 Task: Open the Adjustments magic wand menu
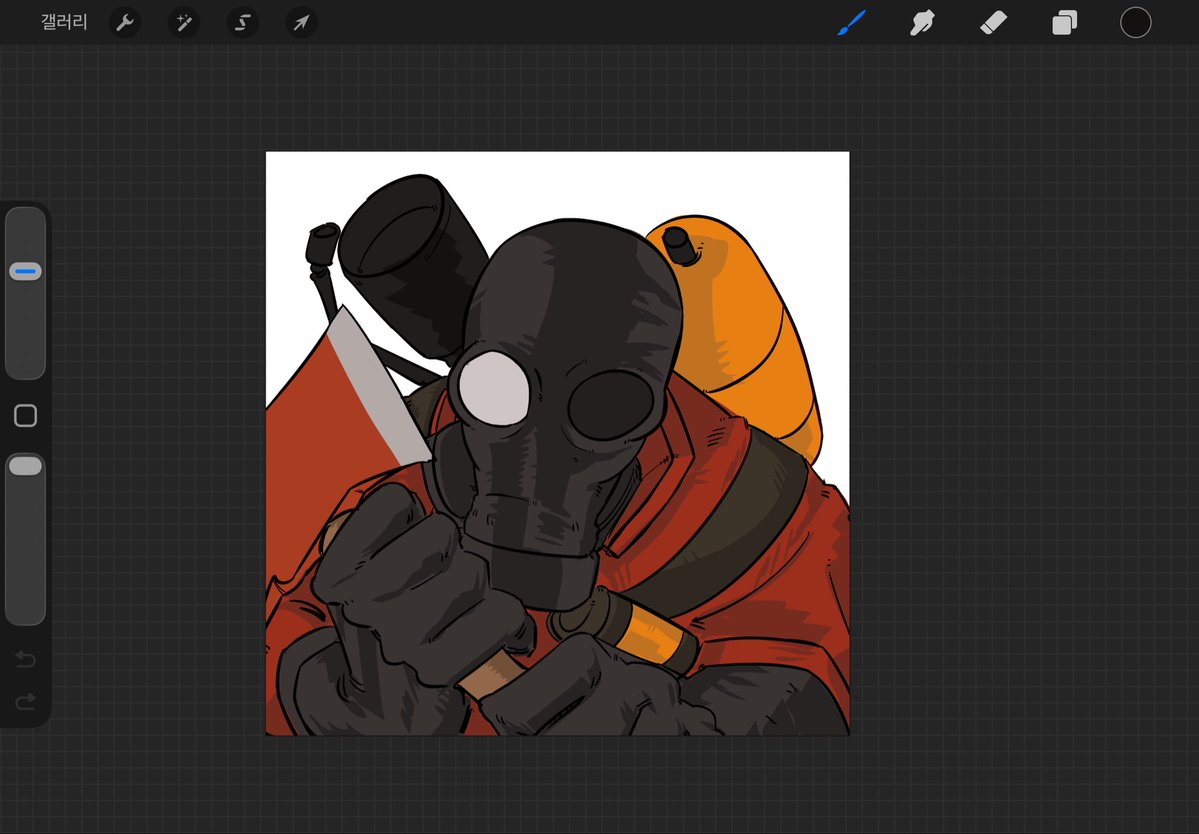(x=184, y=23)
